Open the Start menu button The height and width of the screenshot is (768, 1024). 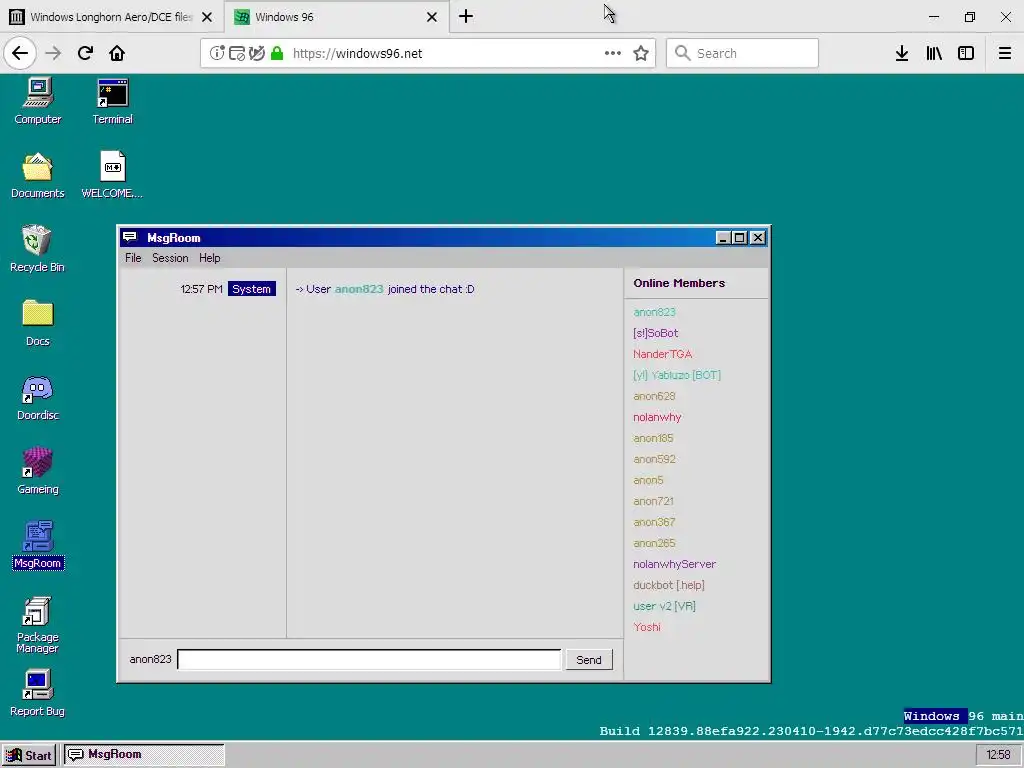coord(29,756)
